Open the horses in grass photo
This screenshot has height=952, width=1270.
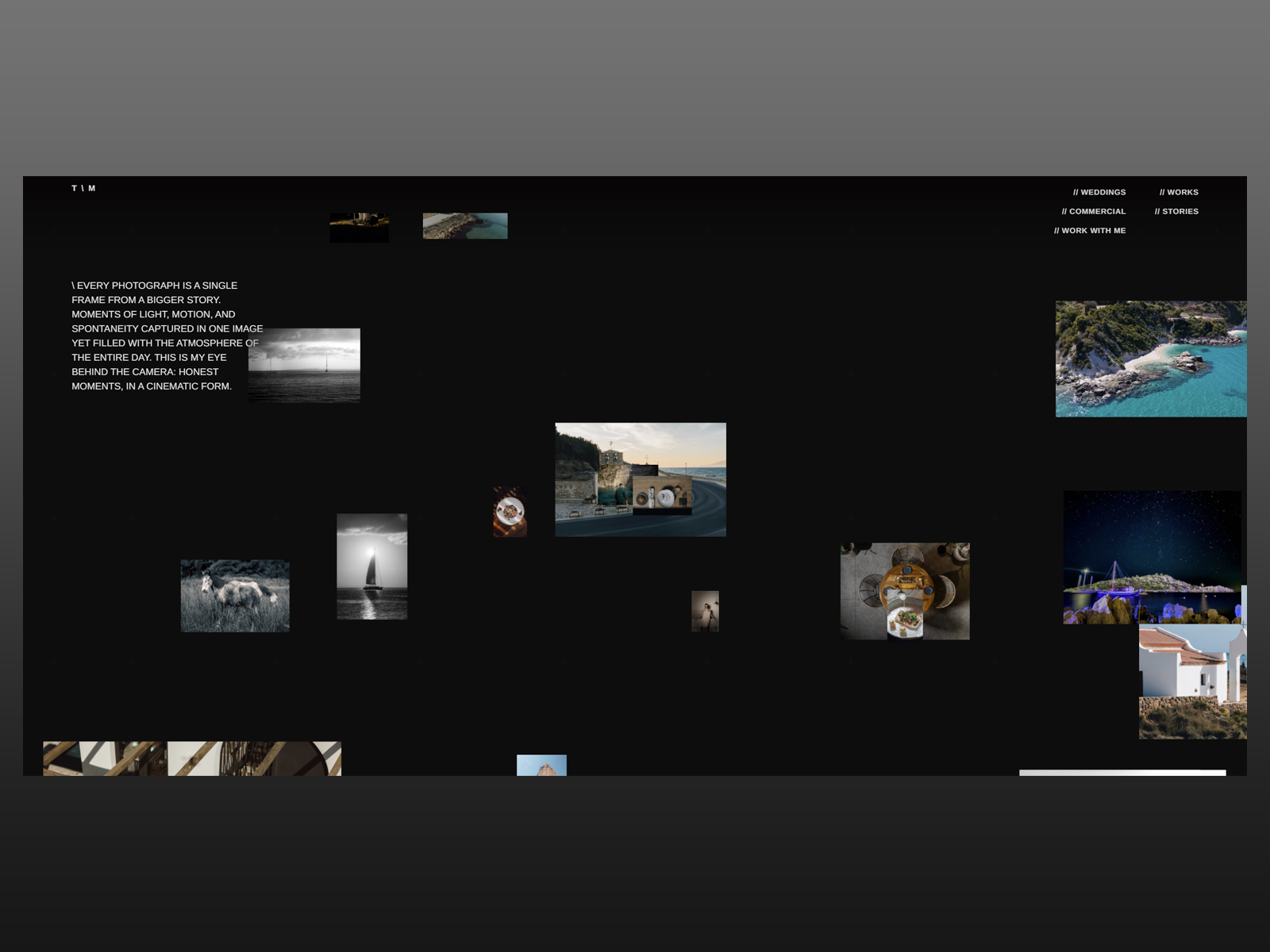pyautogui.click(x=234, y=596)
